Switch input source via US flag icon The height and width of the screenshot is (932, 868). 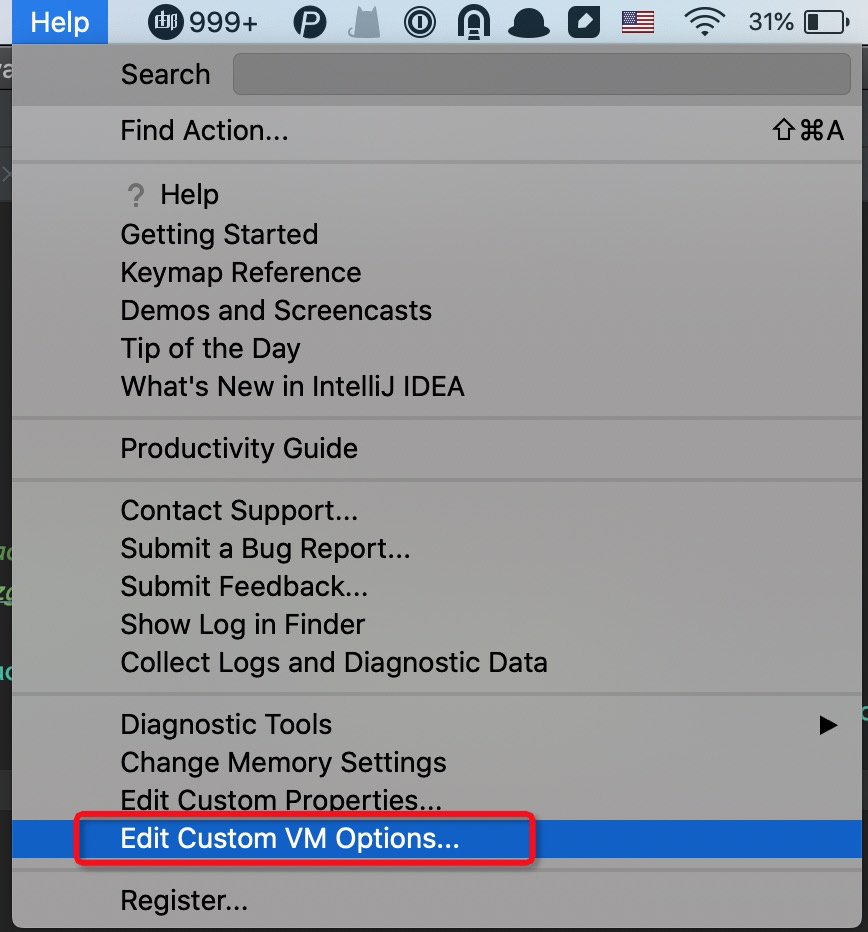(x=638, y=23)
